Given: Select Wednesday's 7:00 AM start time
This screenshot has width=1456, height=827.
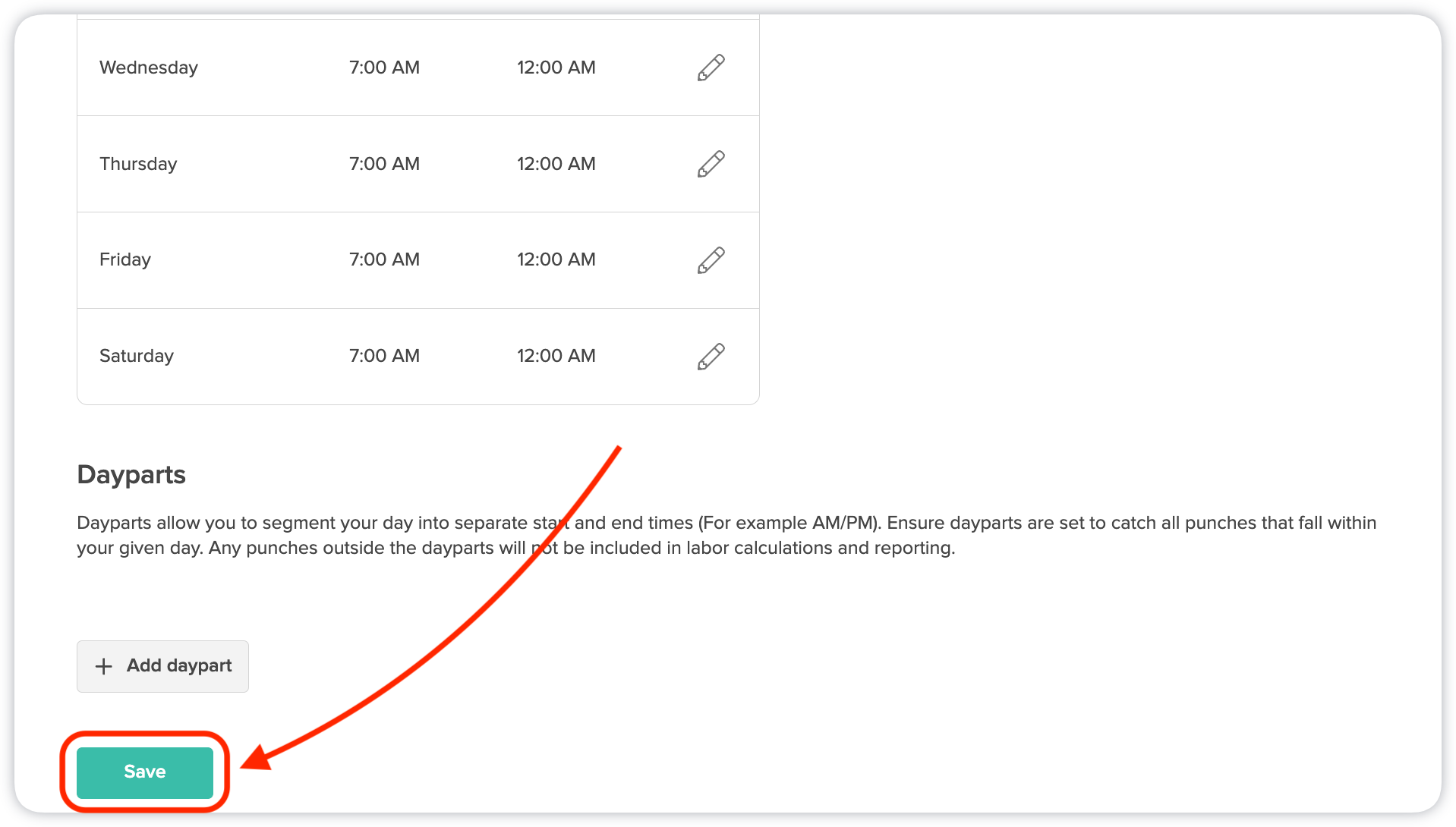Looking at the screenshot, I should click(385, 68).
